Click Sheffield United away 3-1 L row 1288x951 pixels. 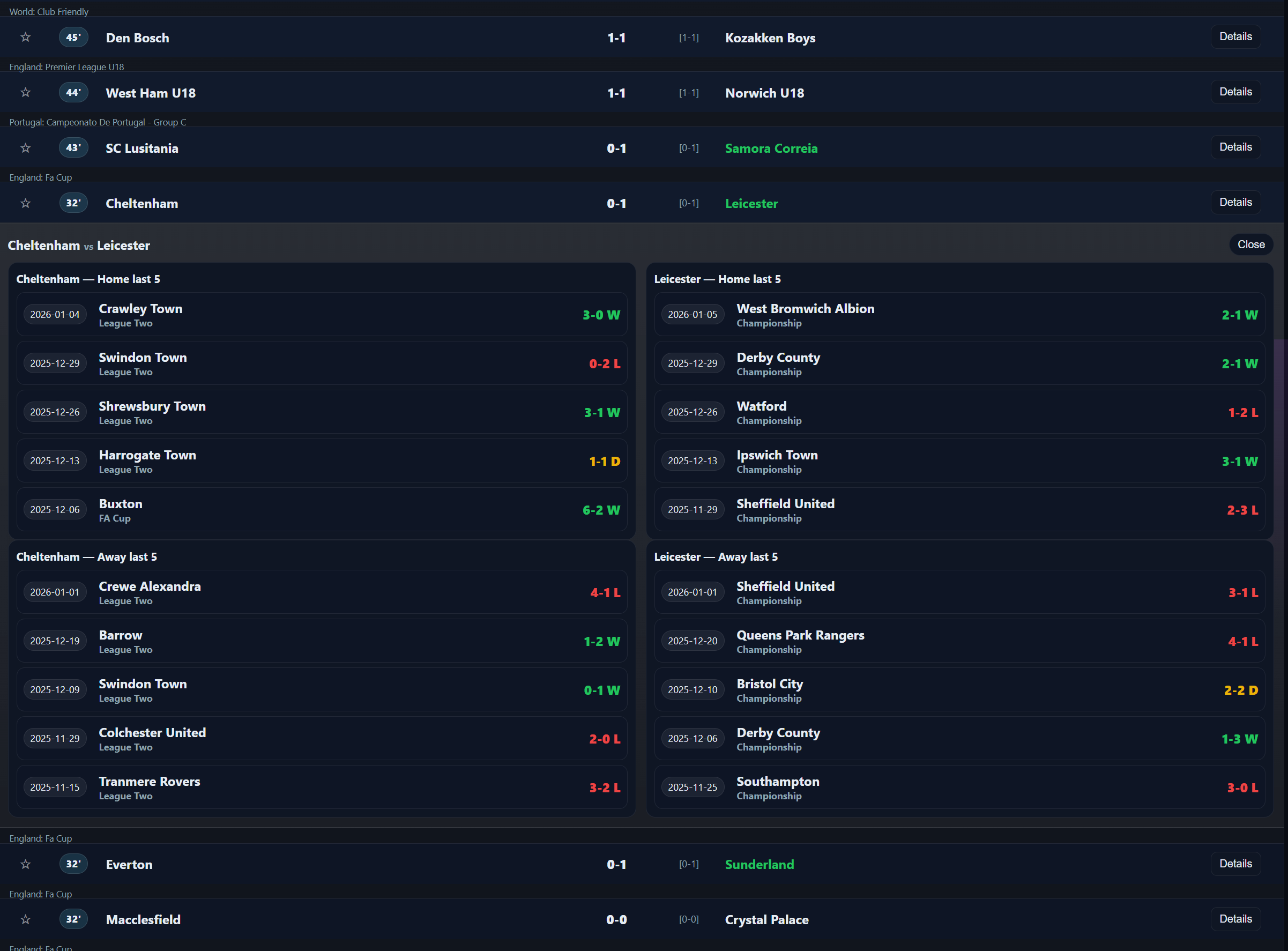(959, 592)
